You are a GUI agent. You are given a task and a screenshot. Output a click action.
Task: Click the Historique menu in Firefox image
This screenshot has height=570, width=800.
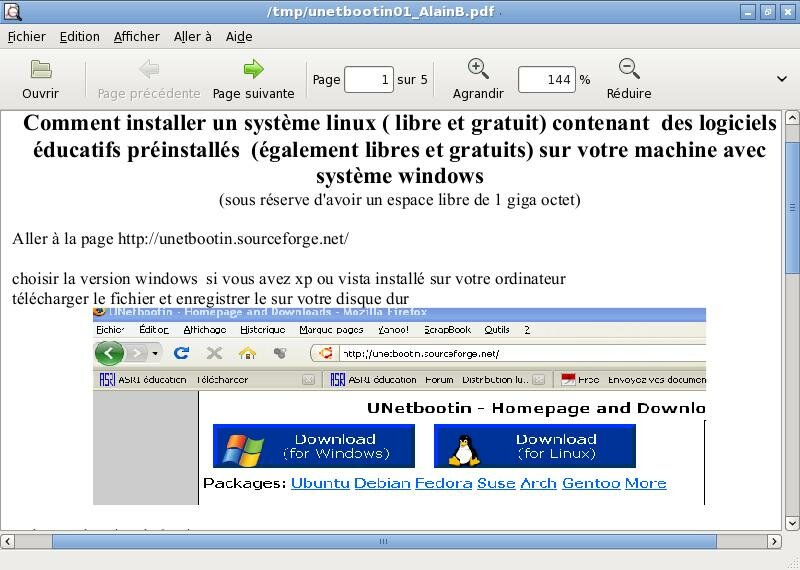pos(263,330)
